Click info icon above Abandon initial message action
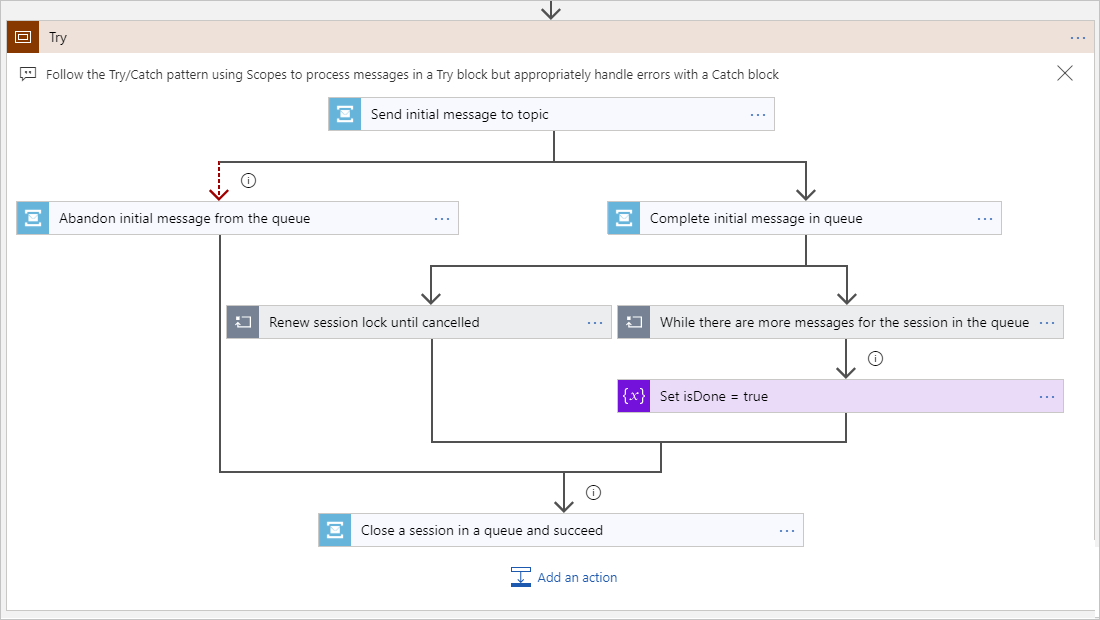The height and width of the screenshot is (620, 1100). click(x=247, y=180)
